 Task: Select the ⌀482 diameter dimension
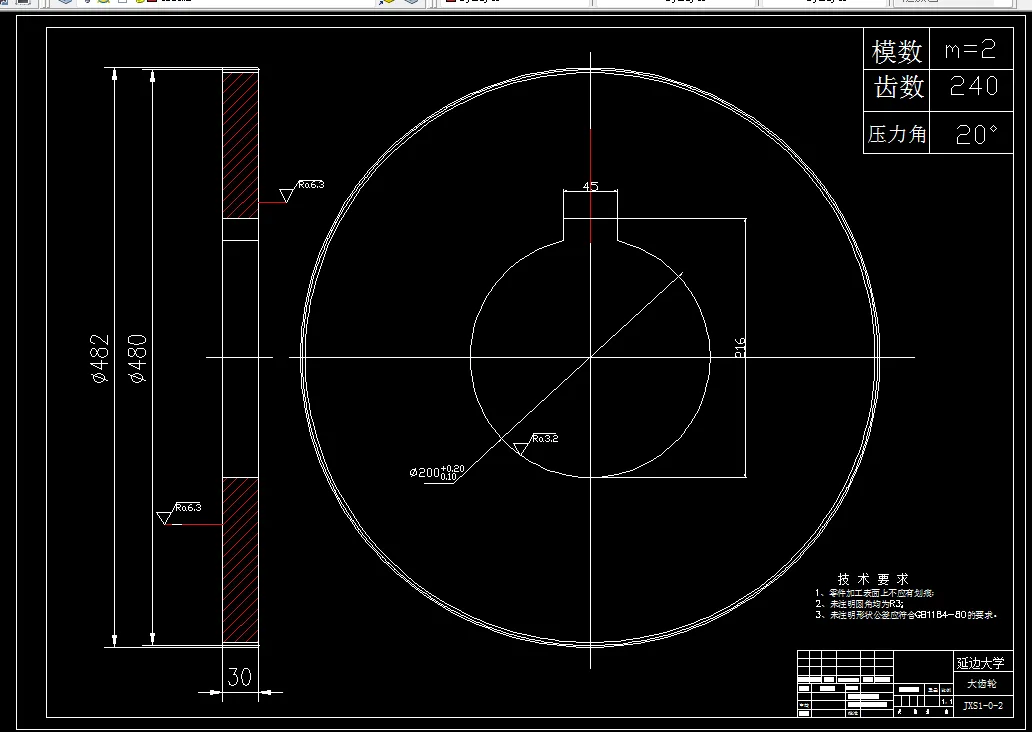100,359
